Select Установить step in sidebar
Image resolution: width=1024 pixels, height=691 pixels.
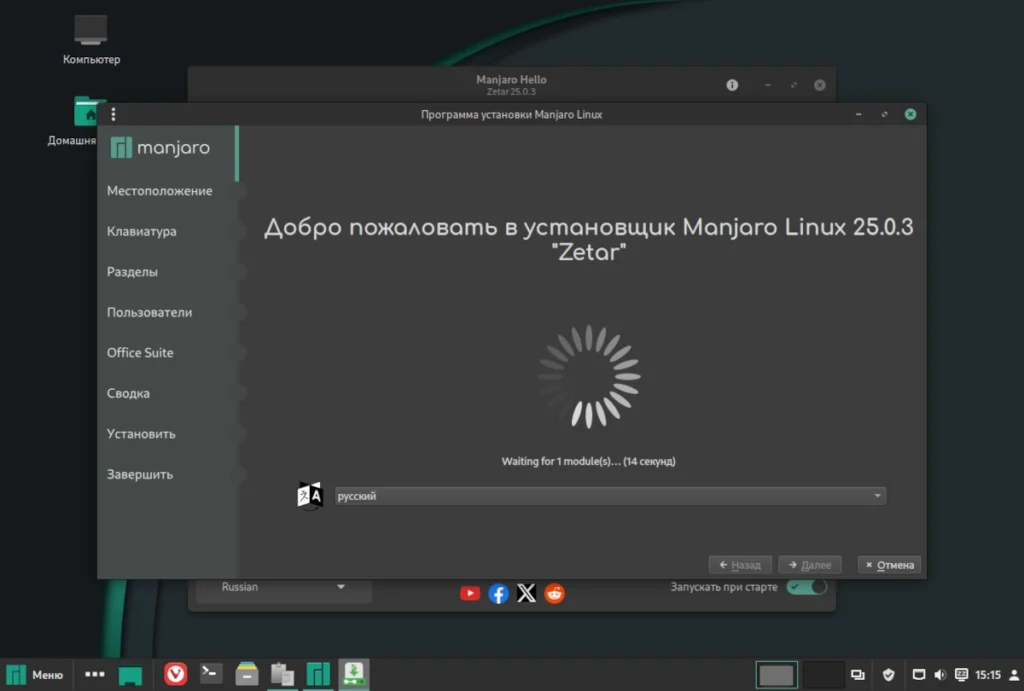141,434
